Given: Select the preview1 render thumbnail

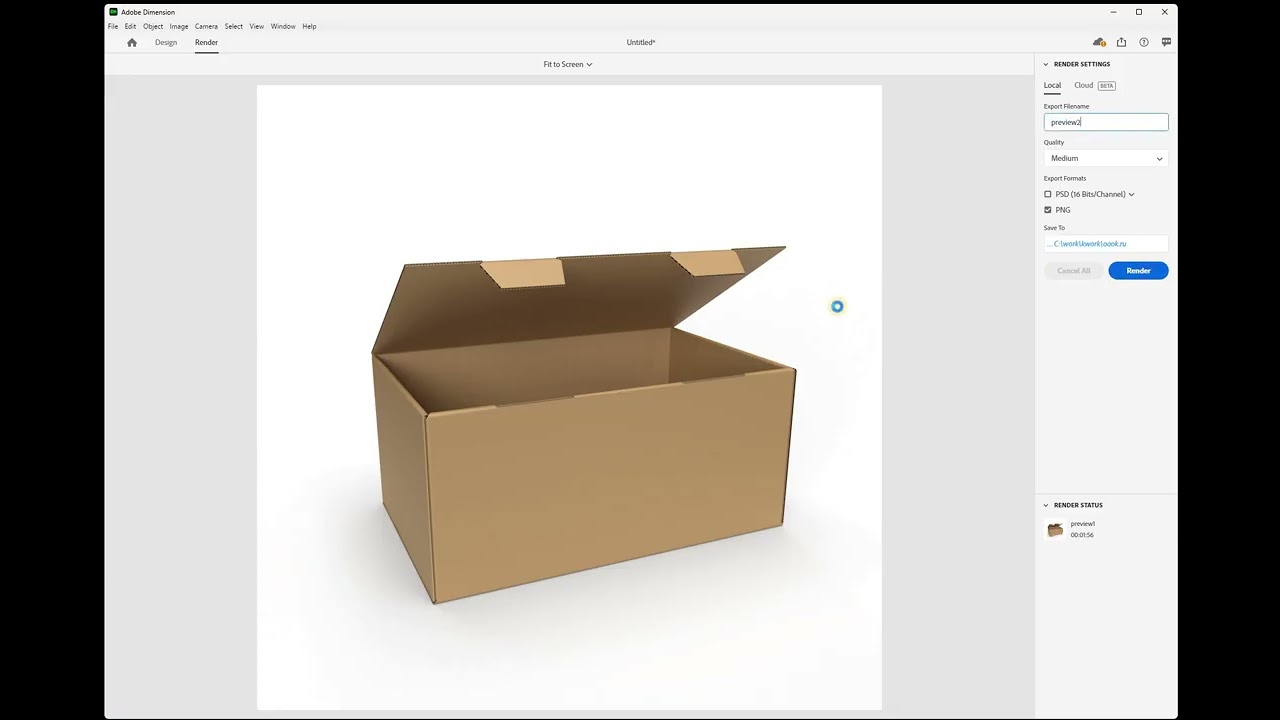Looking at the screenshot, I should [x=1055, y=530].
